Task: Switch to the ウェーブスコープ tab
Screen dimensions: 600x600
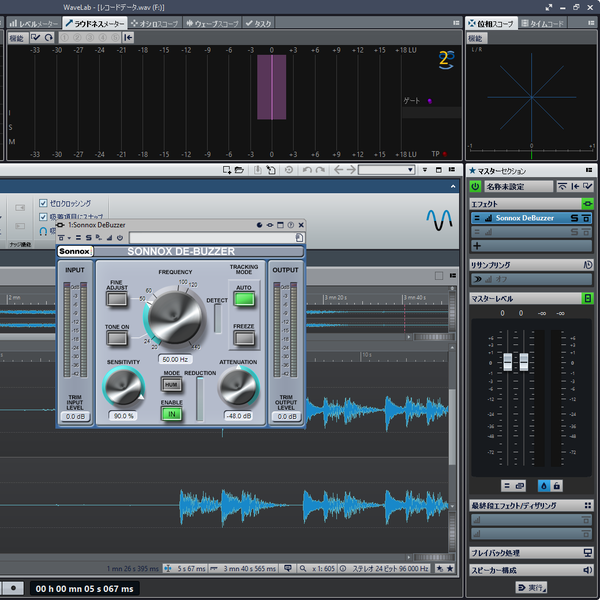Action: click(x=212, y=24)
